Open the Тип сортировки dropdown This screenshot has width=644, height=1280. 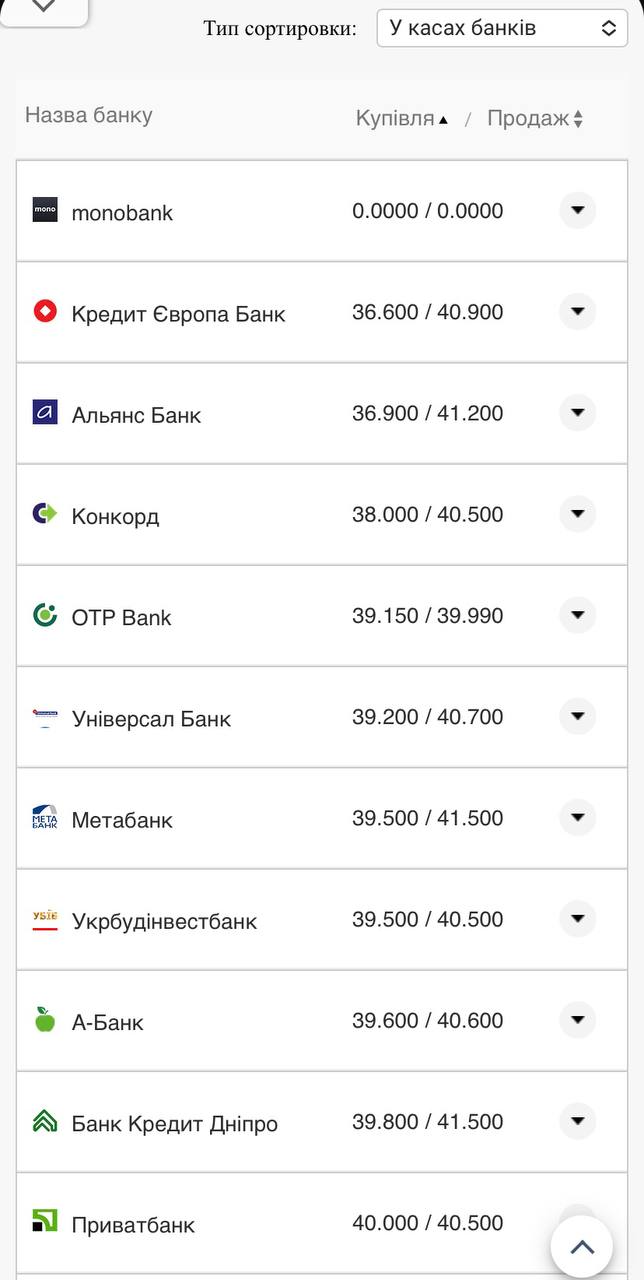[502, 28]
